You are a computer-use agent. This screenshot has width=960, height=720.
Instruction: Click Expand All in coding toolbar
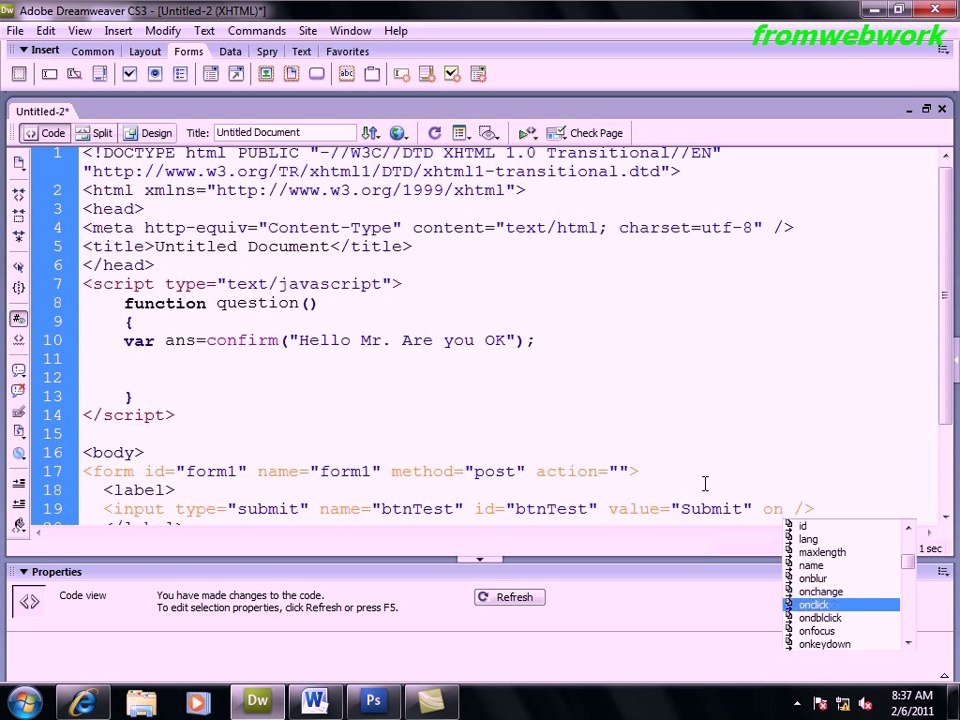point(18,236)
